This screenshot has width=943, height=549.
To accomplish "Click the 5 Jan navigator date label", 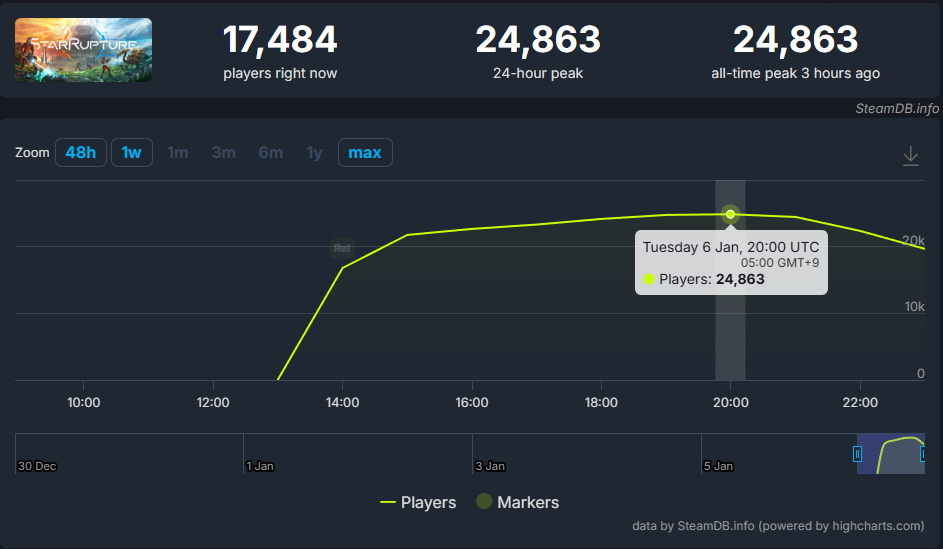I will coord(719,466).
